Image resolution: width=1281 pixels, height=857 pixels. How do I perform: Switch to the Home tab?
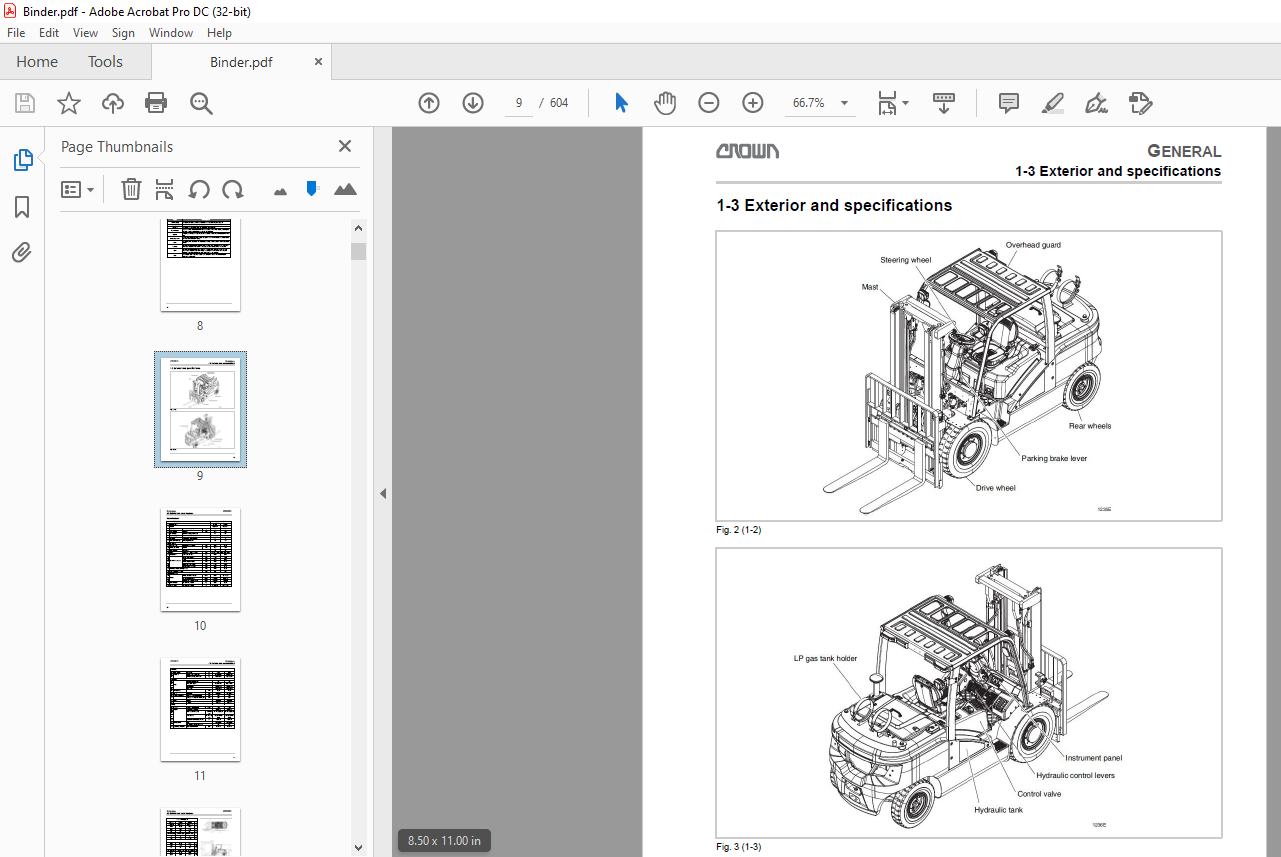coord(37,62)
